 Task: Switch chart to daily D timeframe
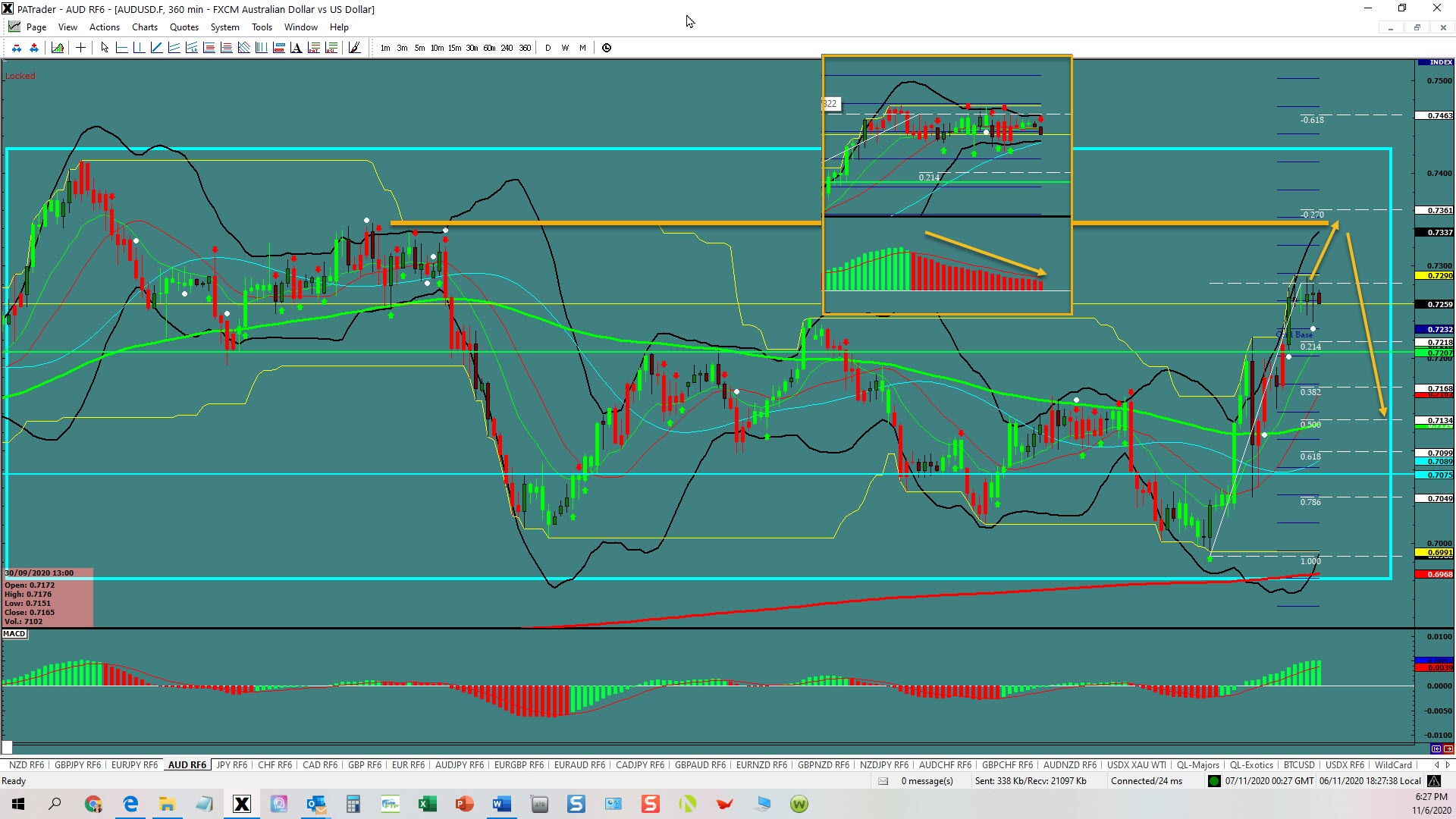(x=548, y=48)
